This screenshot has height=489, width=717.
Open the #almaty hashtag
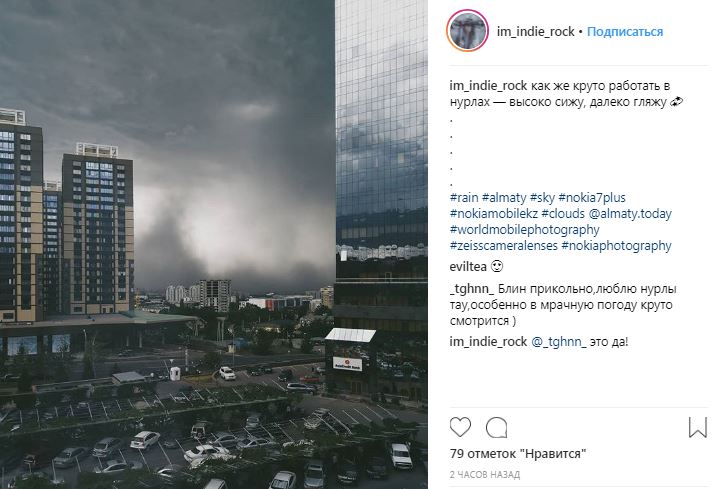pos(504,198)
